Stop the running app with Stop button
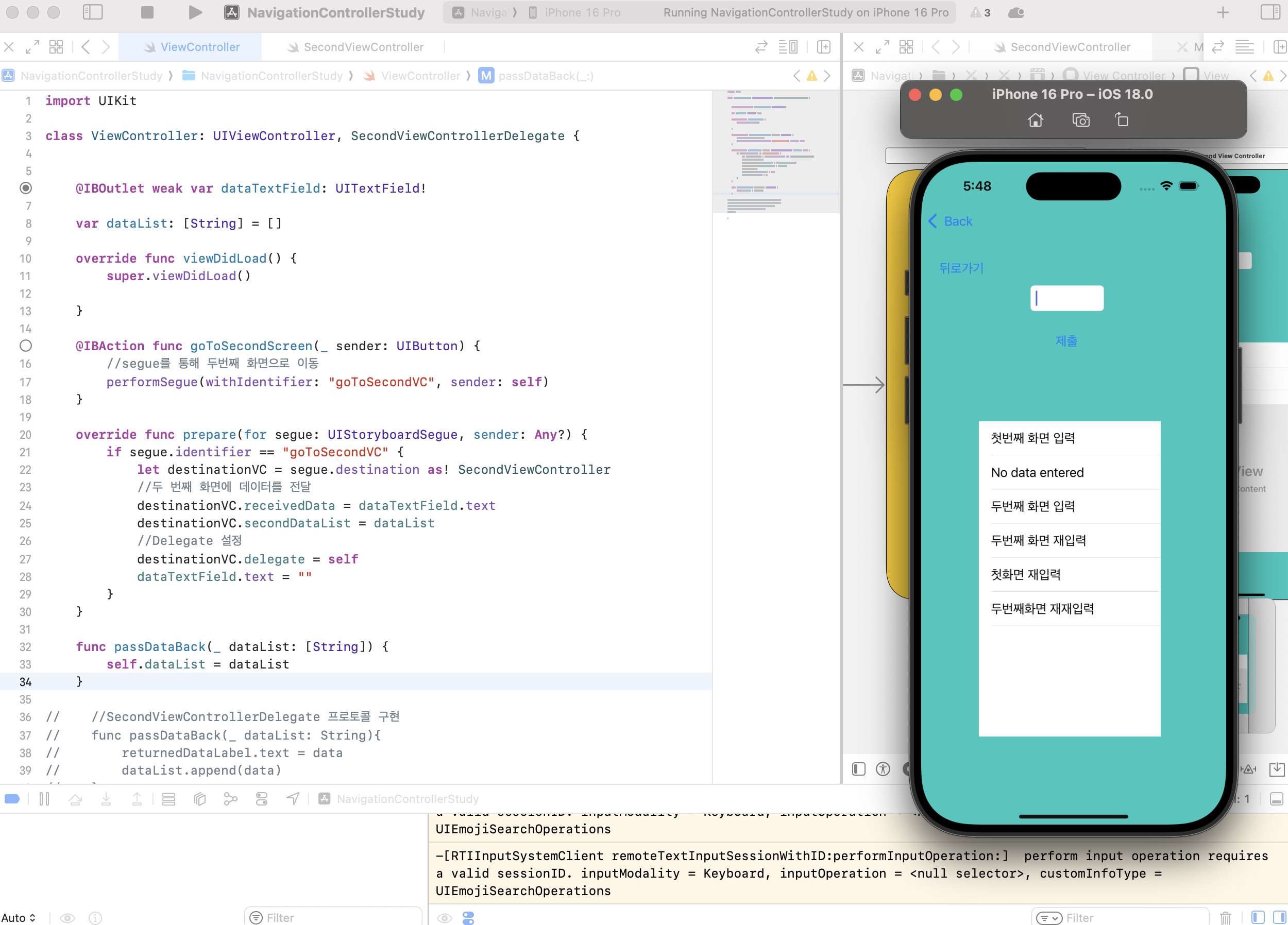The width and height of the screenshot is (1288, 925). [147, 12]
